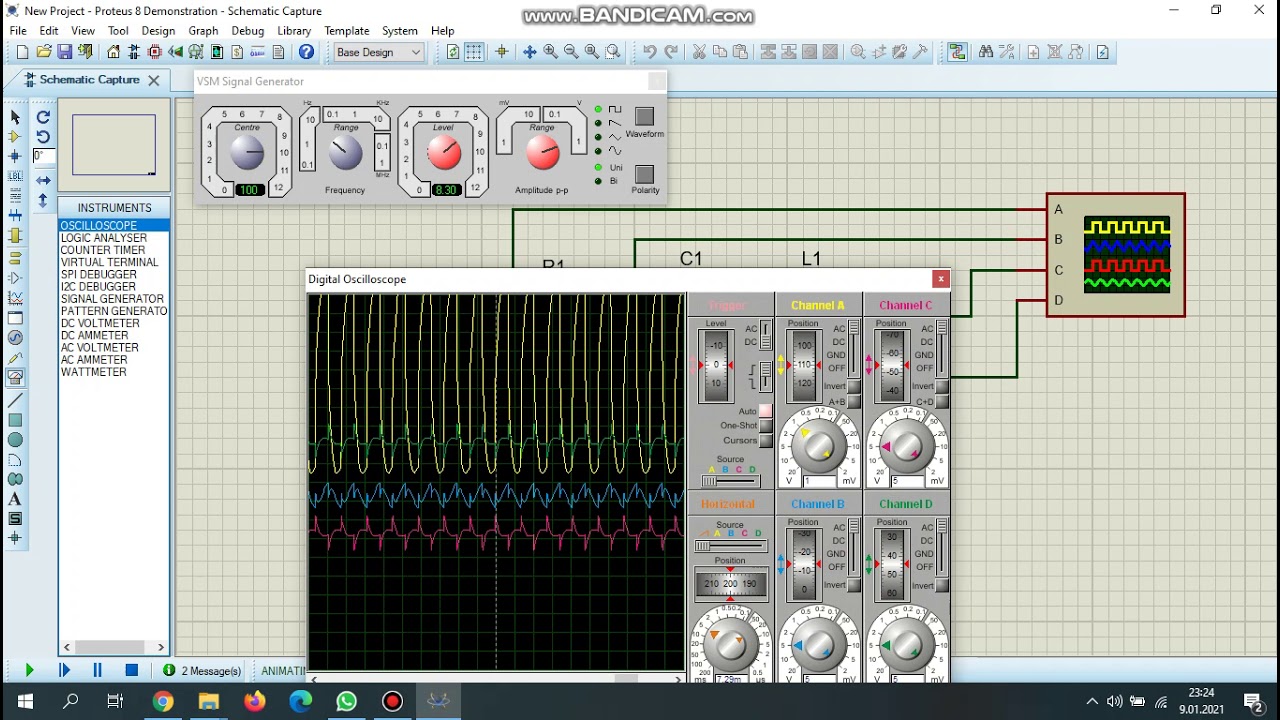Open WhatsApp from the taskbar
Image resolution: width=1280 pixels, height=720 pixels.
pyautogui.click(x=346, y=702)
